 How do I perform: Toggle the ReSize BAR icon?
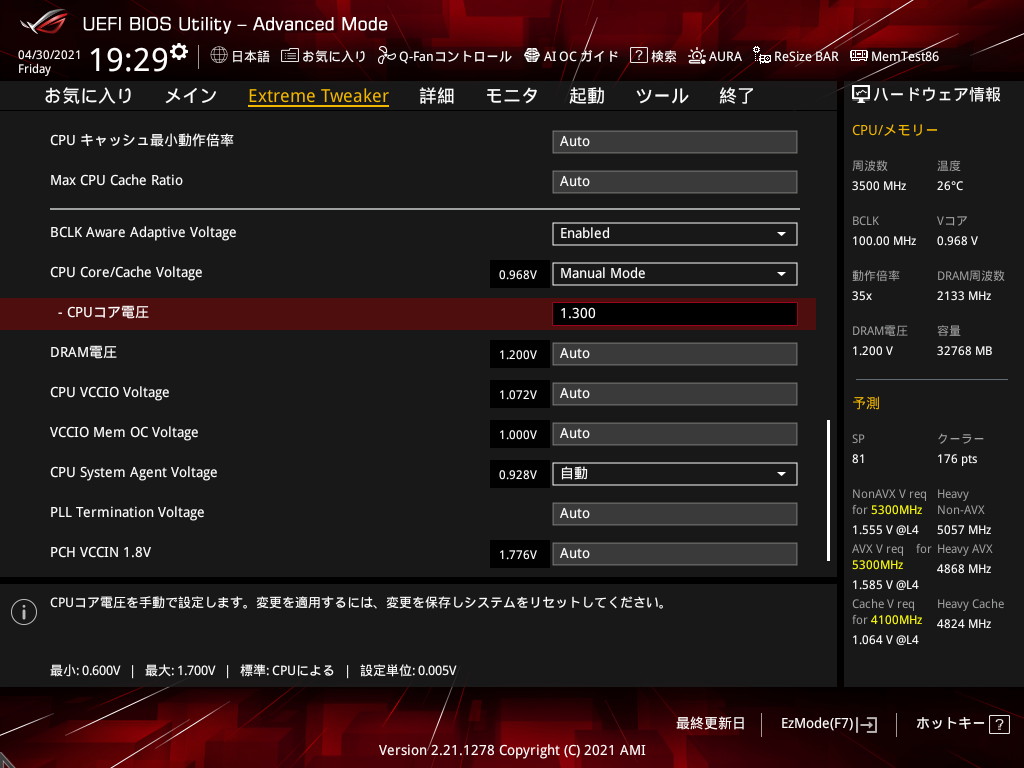click(761, 56)
